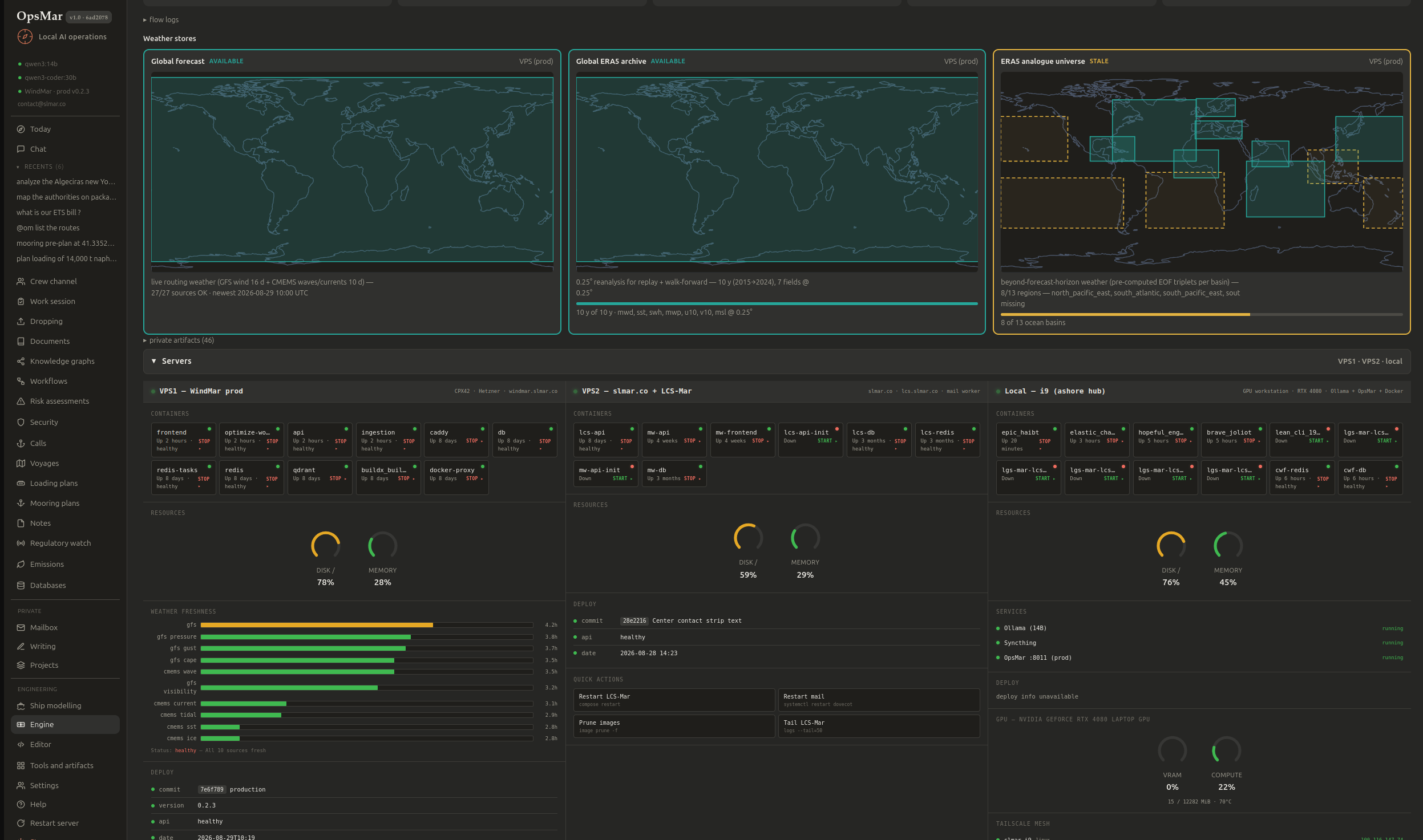Click the Mailbox envelope icon

(21, 628)
